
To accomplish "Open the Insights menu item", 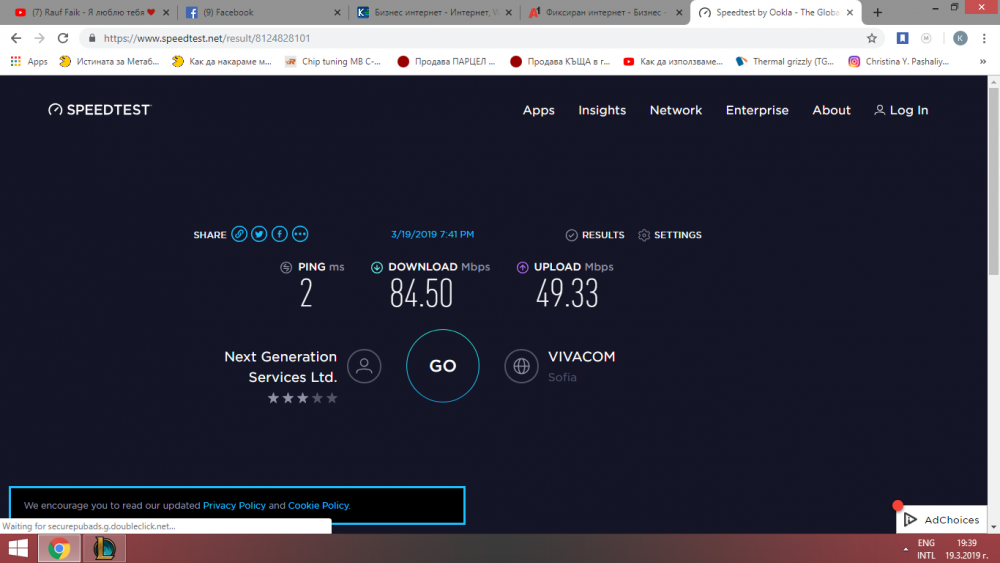I will [x=602, y=110].
